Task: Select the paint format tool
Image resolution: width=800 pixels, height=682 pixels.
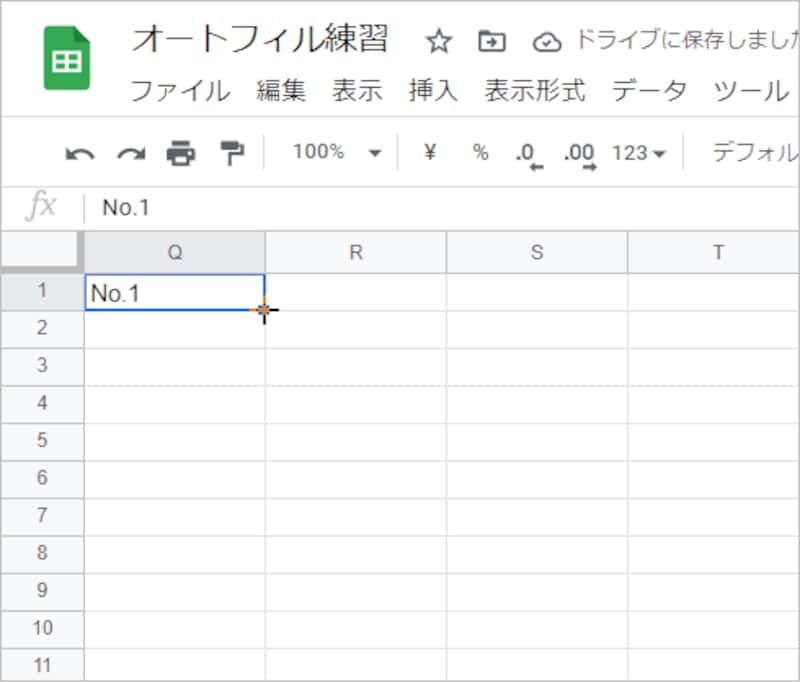Action: coord(231,152)
